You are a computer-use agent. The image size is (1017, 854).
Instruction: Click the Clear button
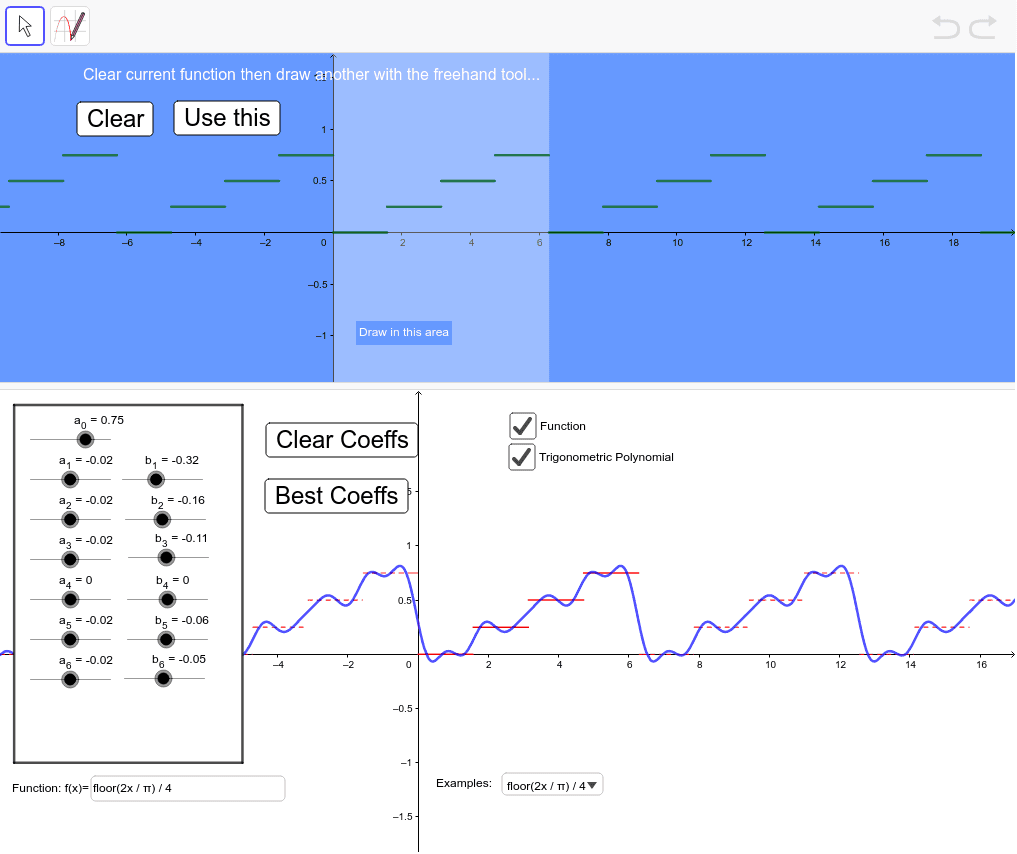tap(115, 119)
